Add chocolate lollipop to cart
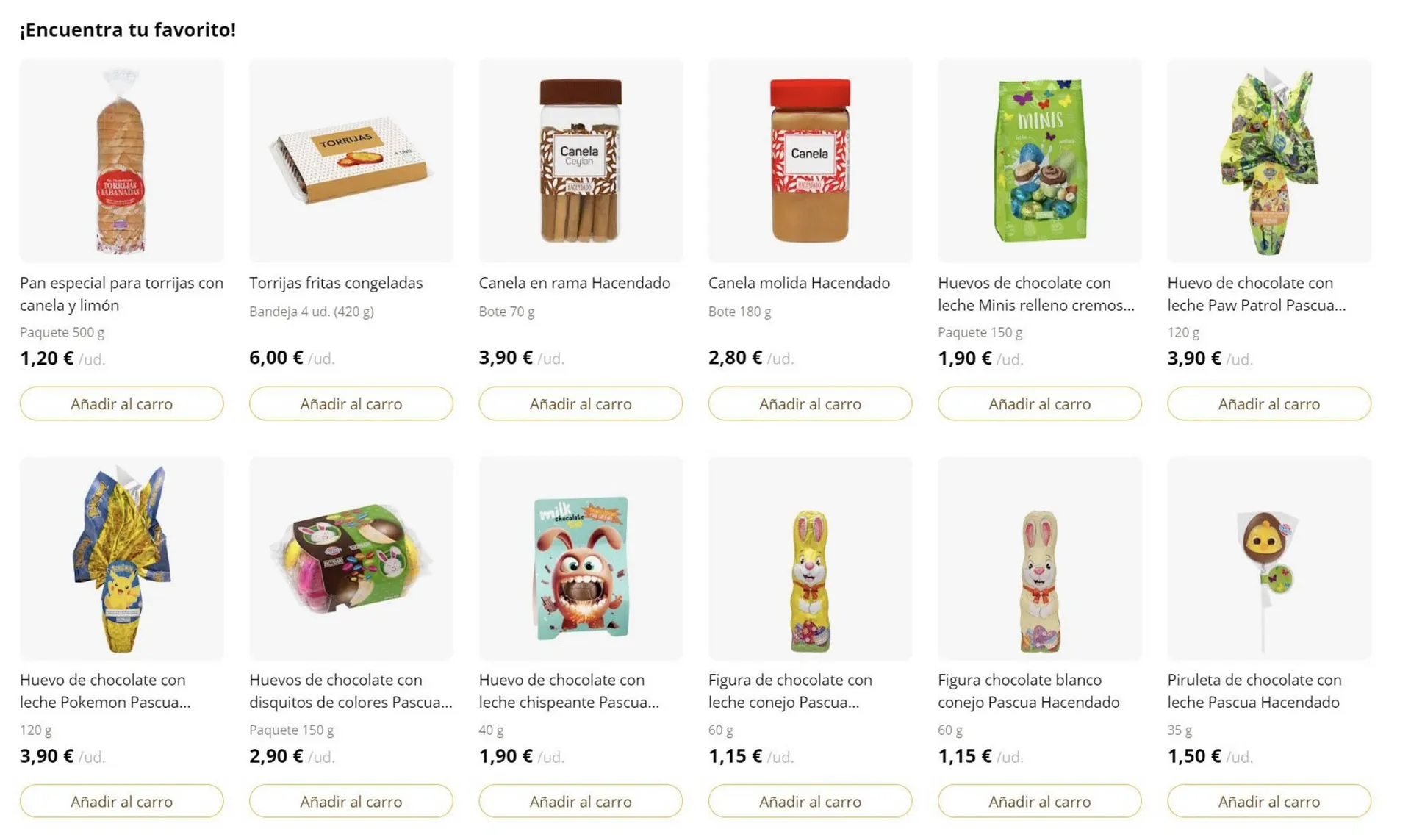This screenshot has width=1411, height=840. tap(1268, 801)
